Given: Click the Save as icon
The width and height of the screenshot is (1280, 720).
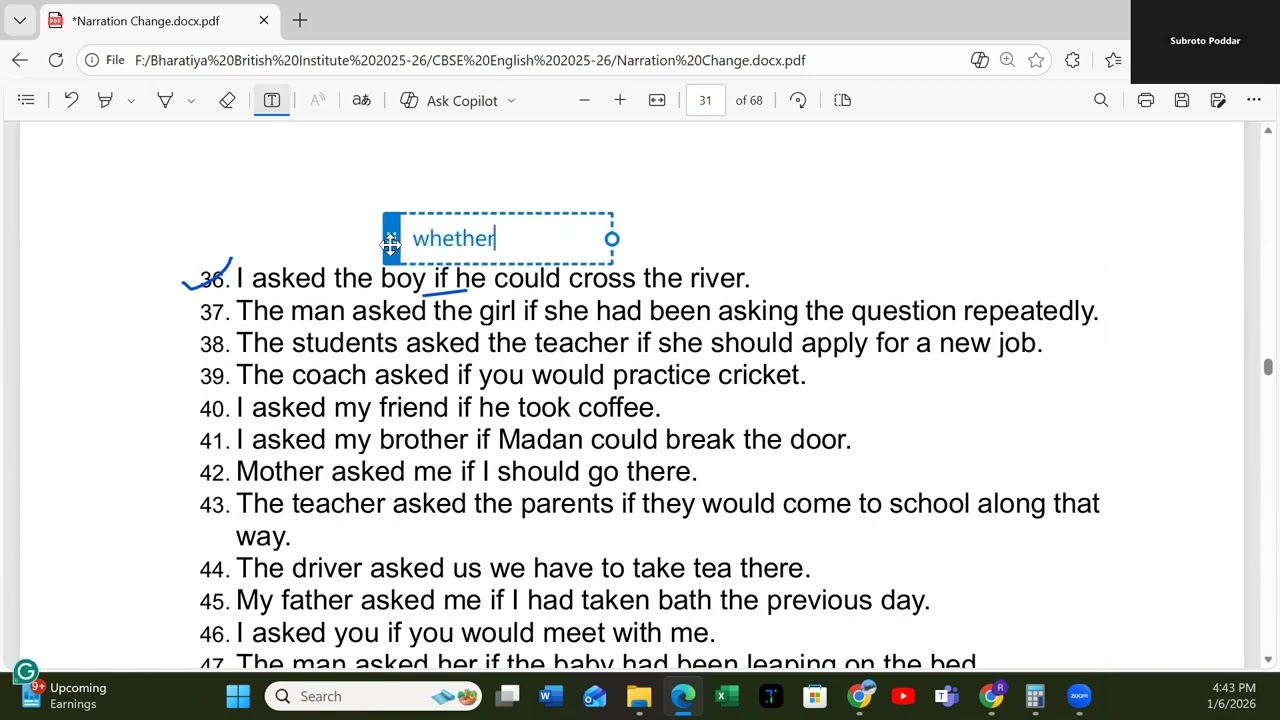Looking at the screenshot, I should coord(1218,100).
